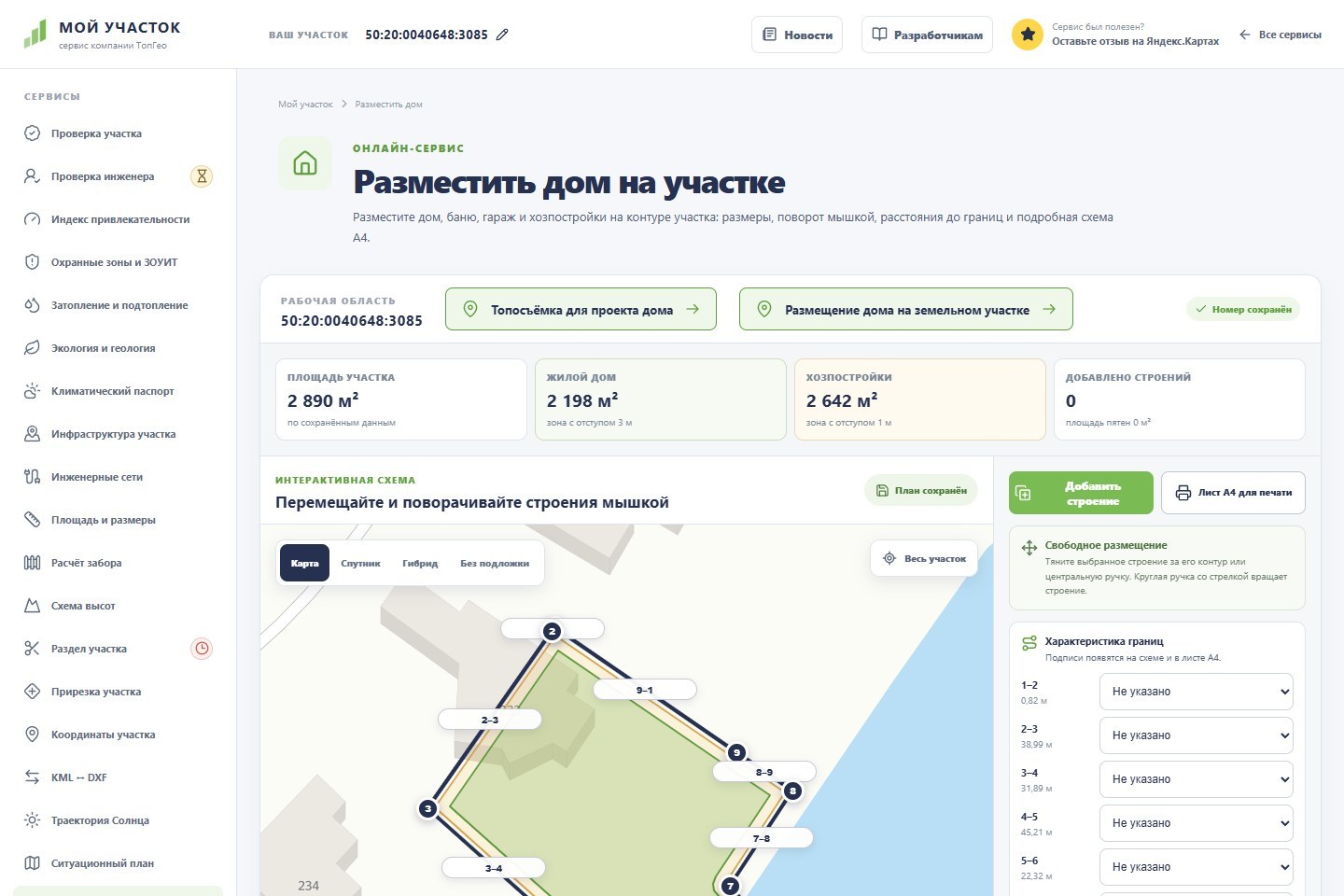
Task: Click the Лист А4 для печати button
Action: (1233, 493)
